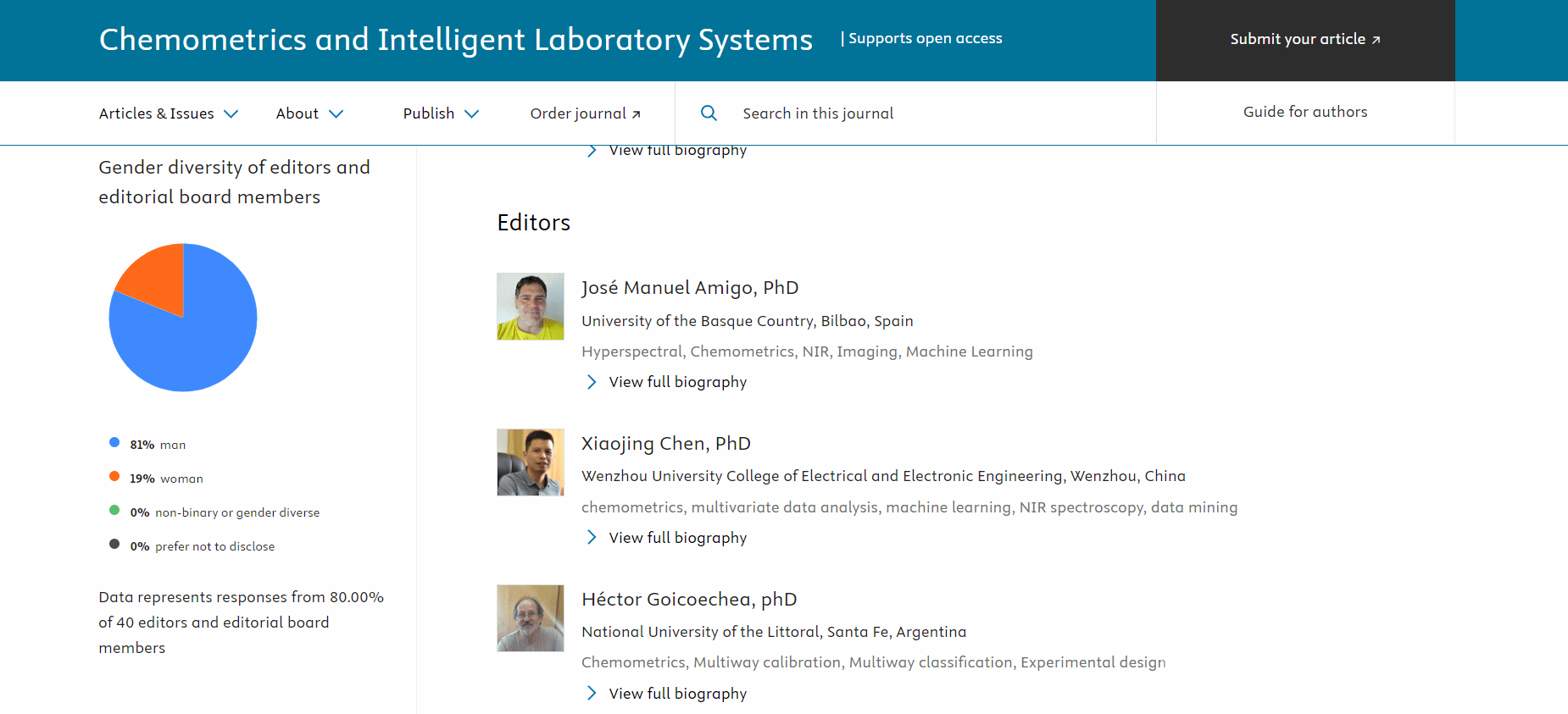Click the blue man legend dot
Viewport: 1568px width, 714px height.
(x=114, y=442)
